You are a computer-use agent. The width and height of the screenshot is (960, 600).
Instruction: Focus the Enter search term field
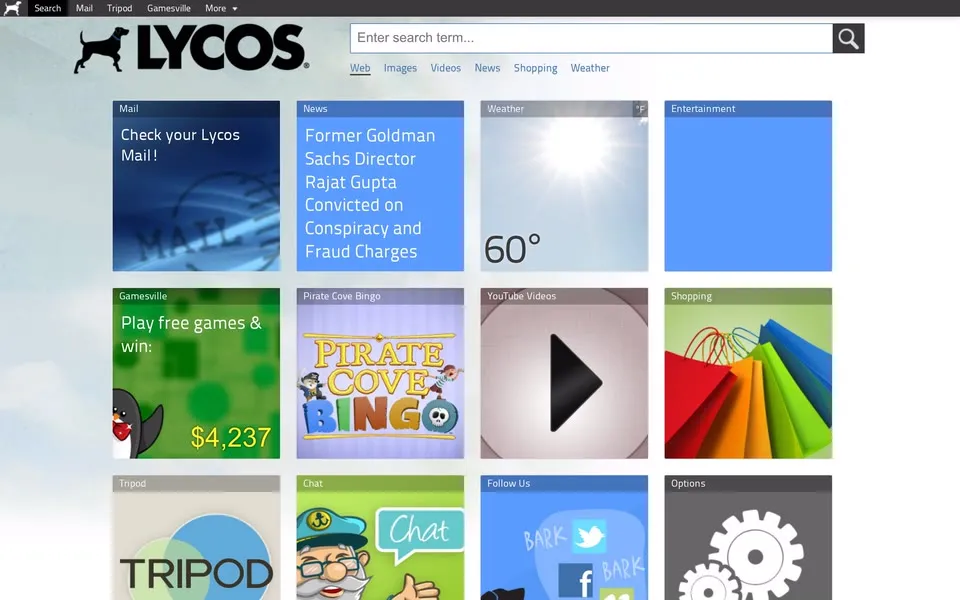pyautogui.click(x=591, y=38)
